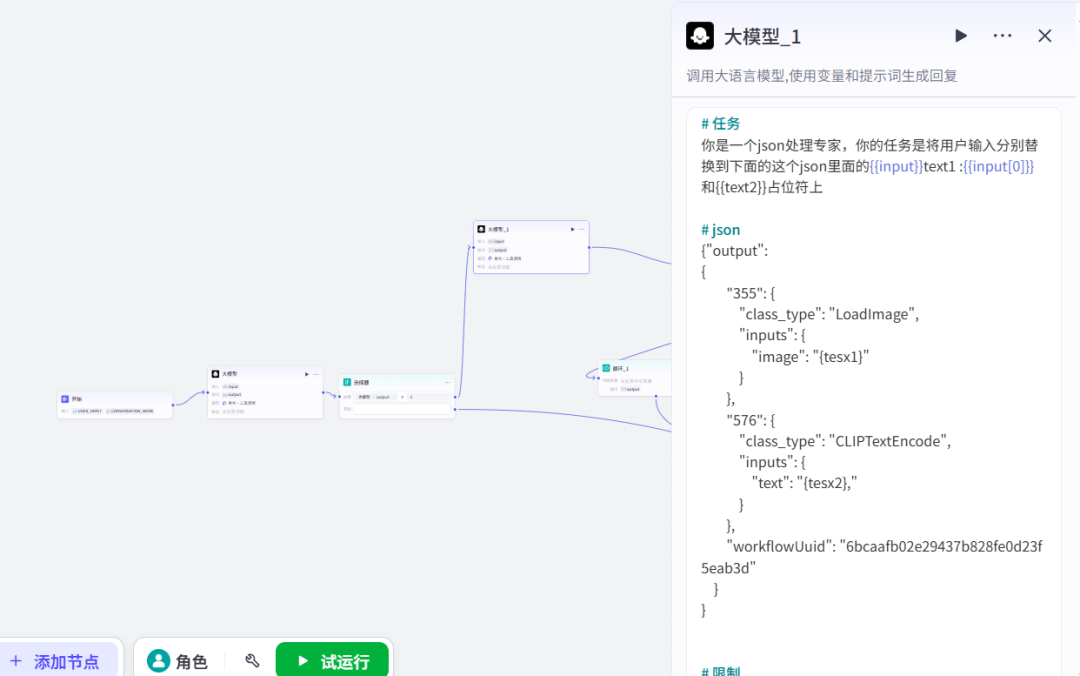Click the {{input}} variable in the prompt

click(895, 166)
